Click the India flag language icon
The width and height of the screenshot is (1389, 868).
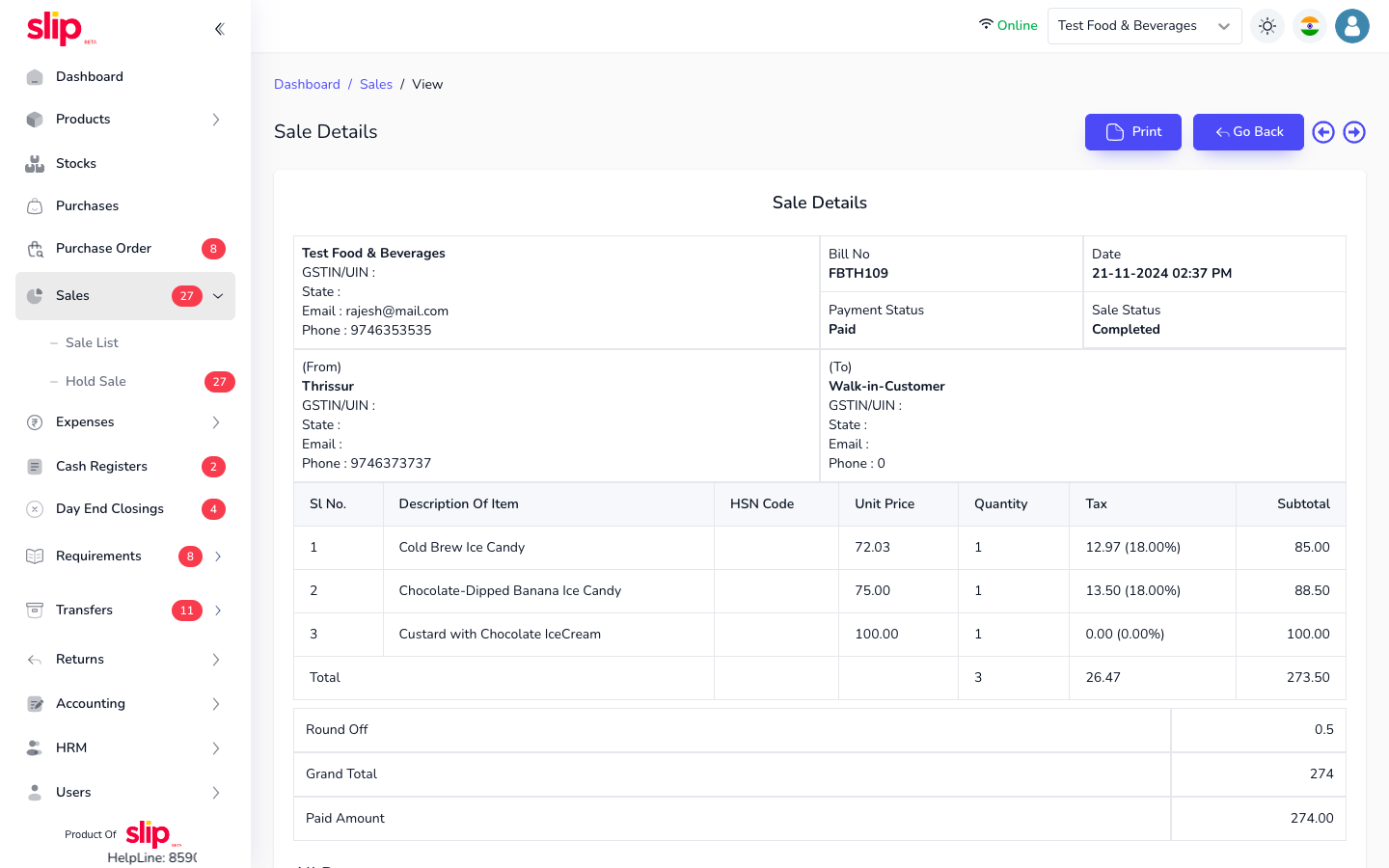click(1310, 26)
